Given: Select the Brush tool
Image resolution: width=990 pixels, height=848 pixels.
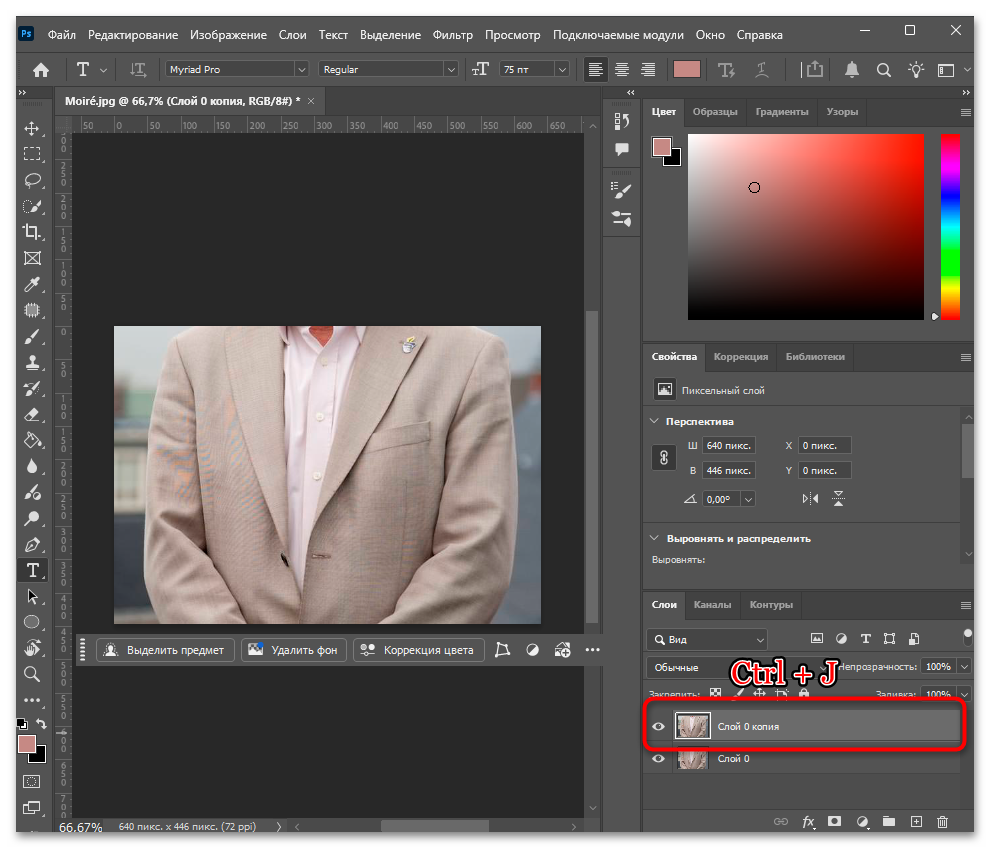Looking at the screenshot, I should coord(32,337).
